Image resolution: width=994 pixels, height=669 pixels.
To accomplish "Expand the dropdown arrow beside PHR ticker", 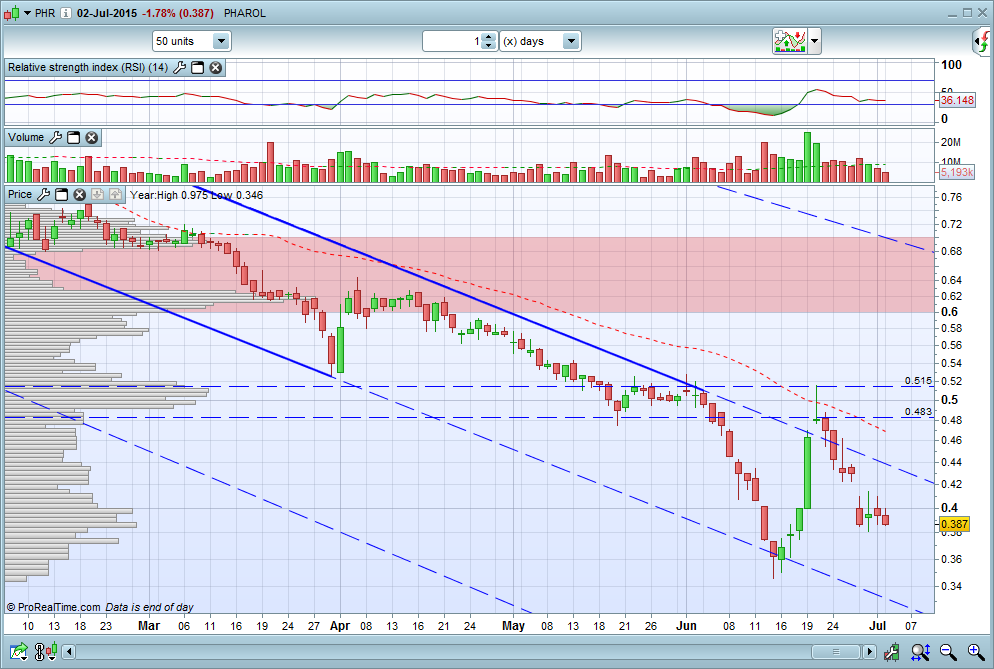I will click(27, 13).
